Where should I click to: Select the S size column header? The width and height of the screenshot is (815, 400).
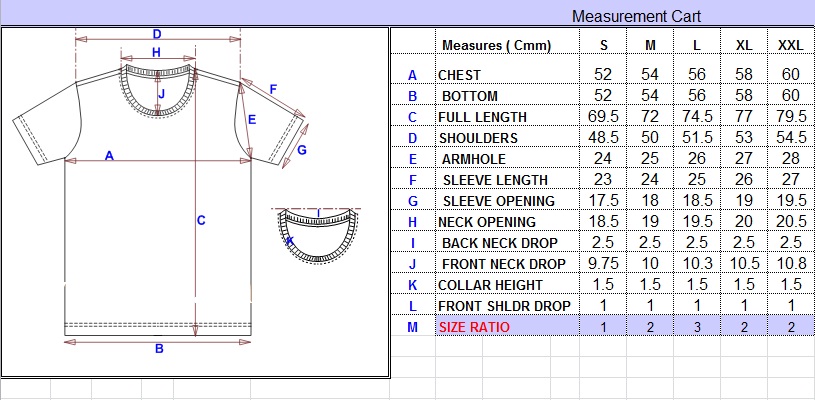point(604,46)
